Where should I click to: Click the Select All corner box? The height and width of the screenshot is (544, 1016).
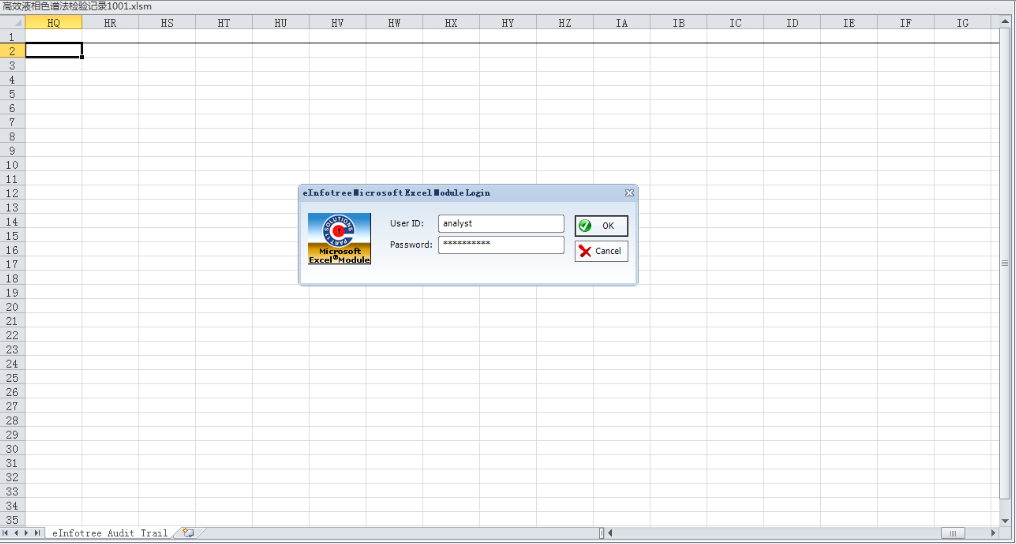(x=12, y=22)
